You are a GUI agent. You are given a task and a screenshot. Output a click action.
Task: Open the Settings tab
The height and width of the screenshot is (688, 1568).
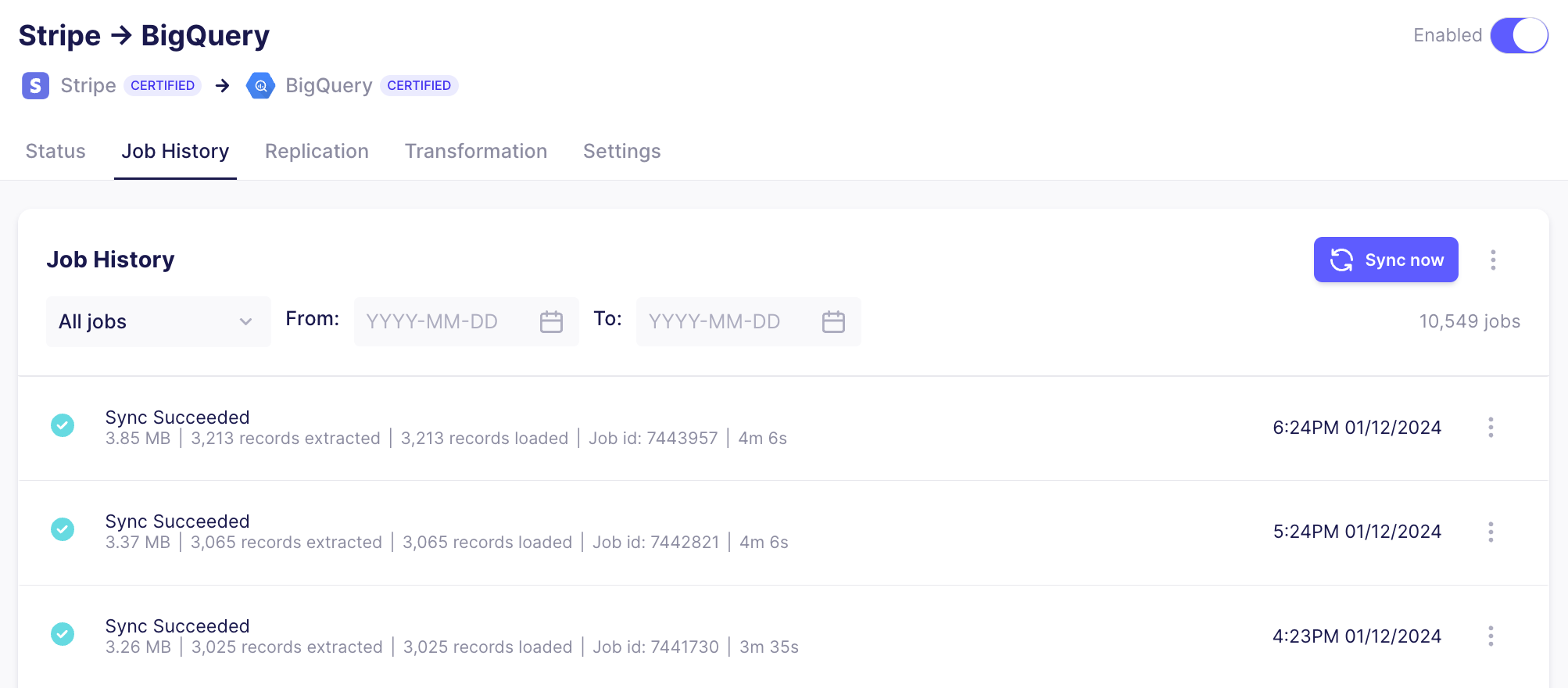pyautogui.click(x=621, y=151)
